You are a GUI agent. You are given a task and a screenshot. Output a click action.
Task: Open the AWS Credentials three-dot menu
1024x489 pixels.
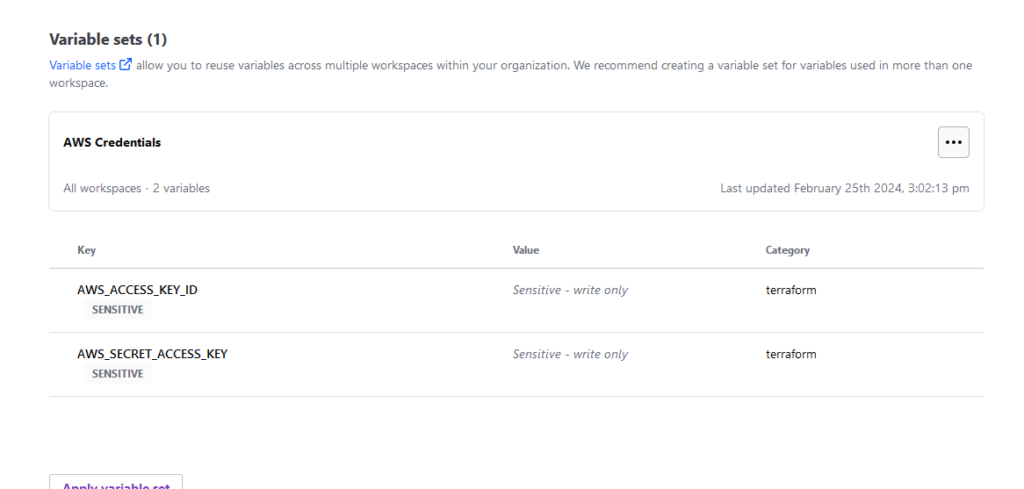click(x=953, y=142)
